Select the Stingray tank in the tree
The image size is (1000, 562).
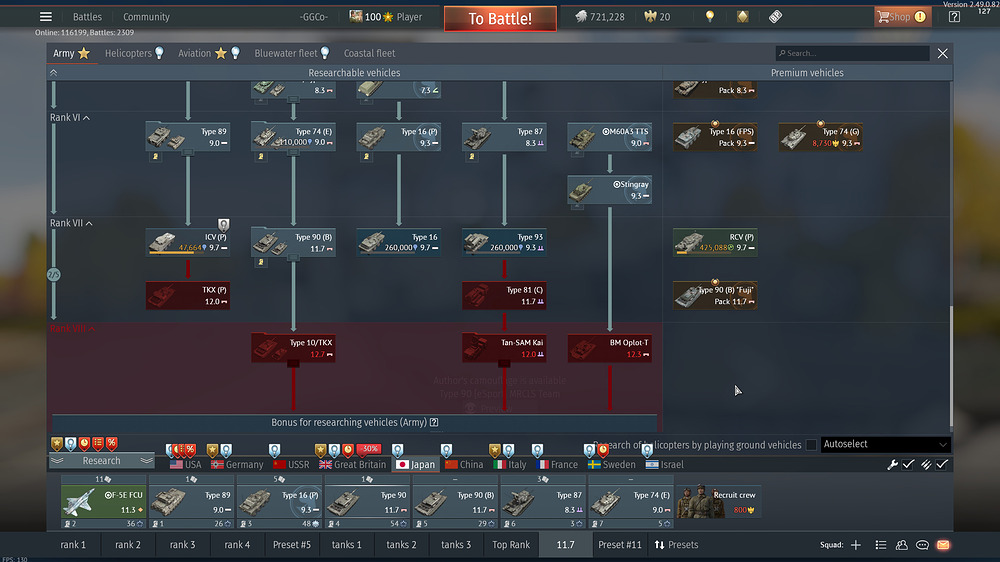pyautogui.click(x=609, y=190)
